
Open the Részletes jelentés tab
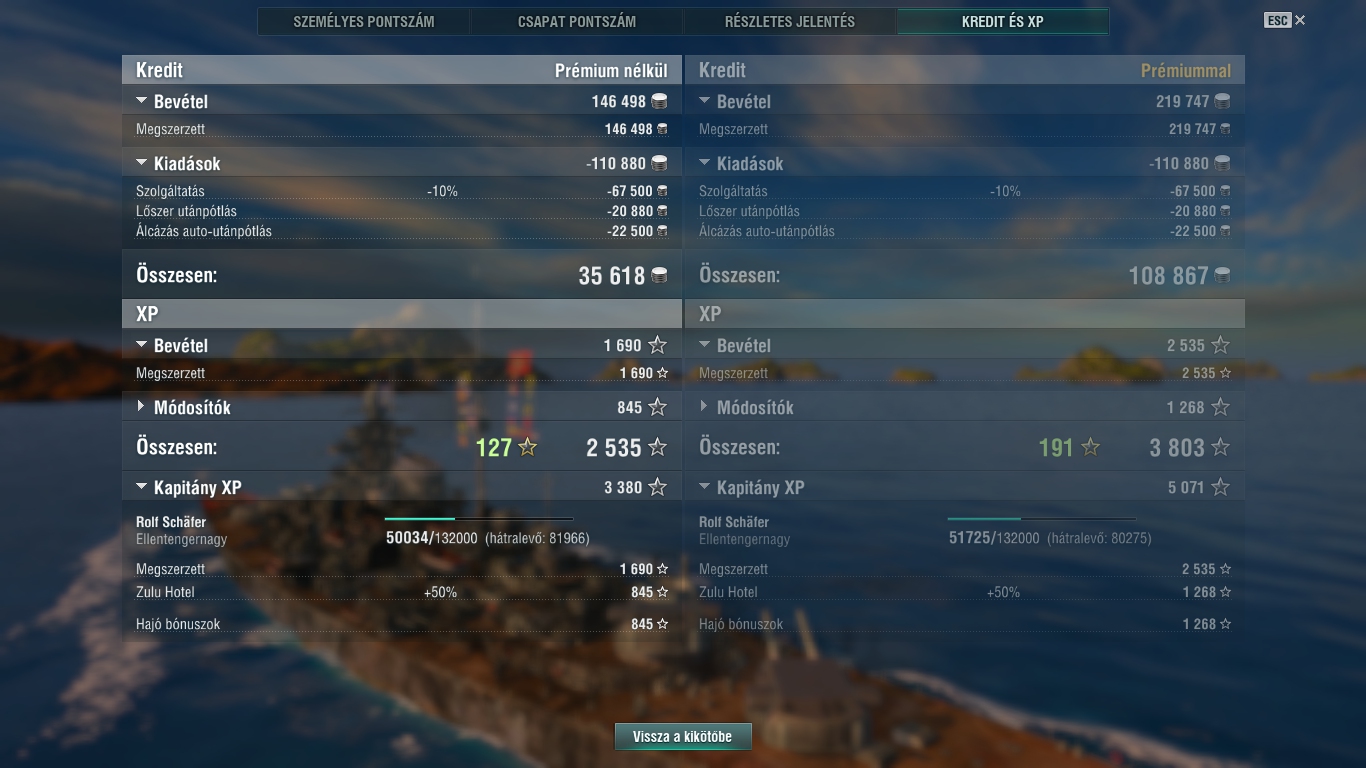pyautogui.click(x=790, y=21)
